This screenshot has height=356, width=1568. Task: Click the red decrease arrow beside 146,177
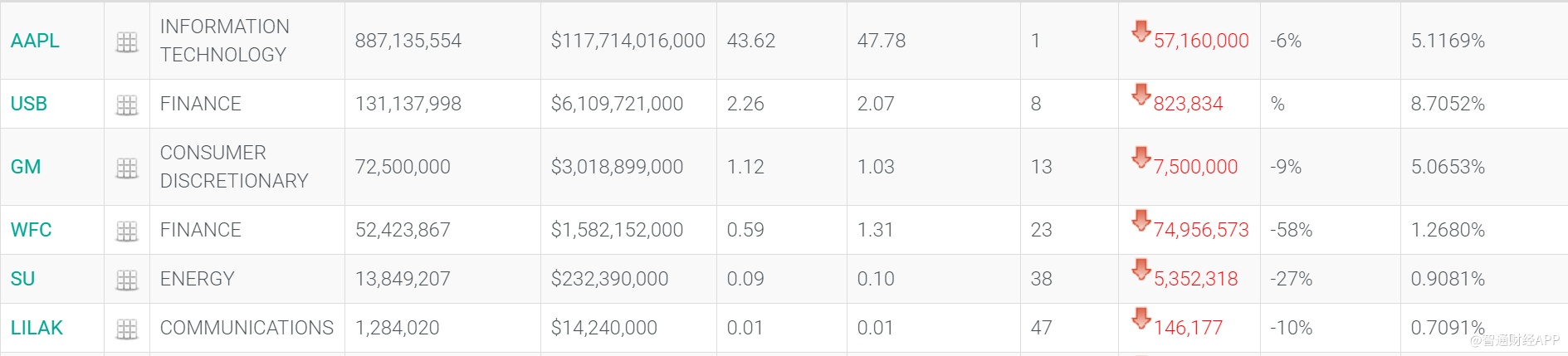1141,319
